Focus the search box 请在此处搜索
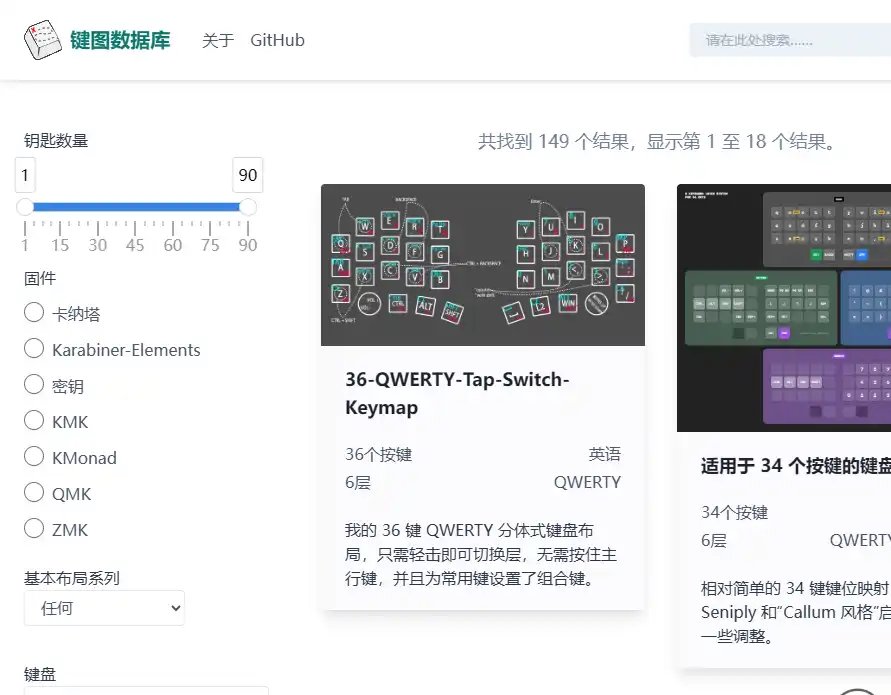Viewport: 891px width, 695px height. click(790, 40)
